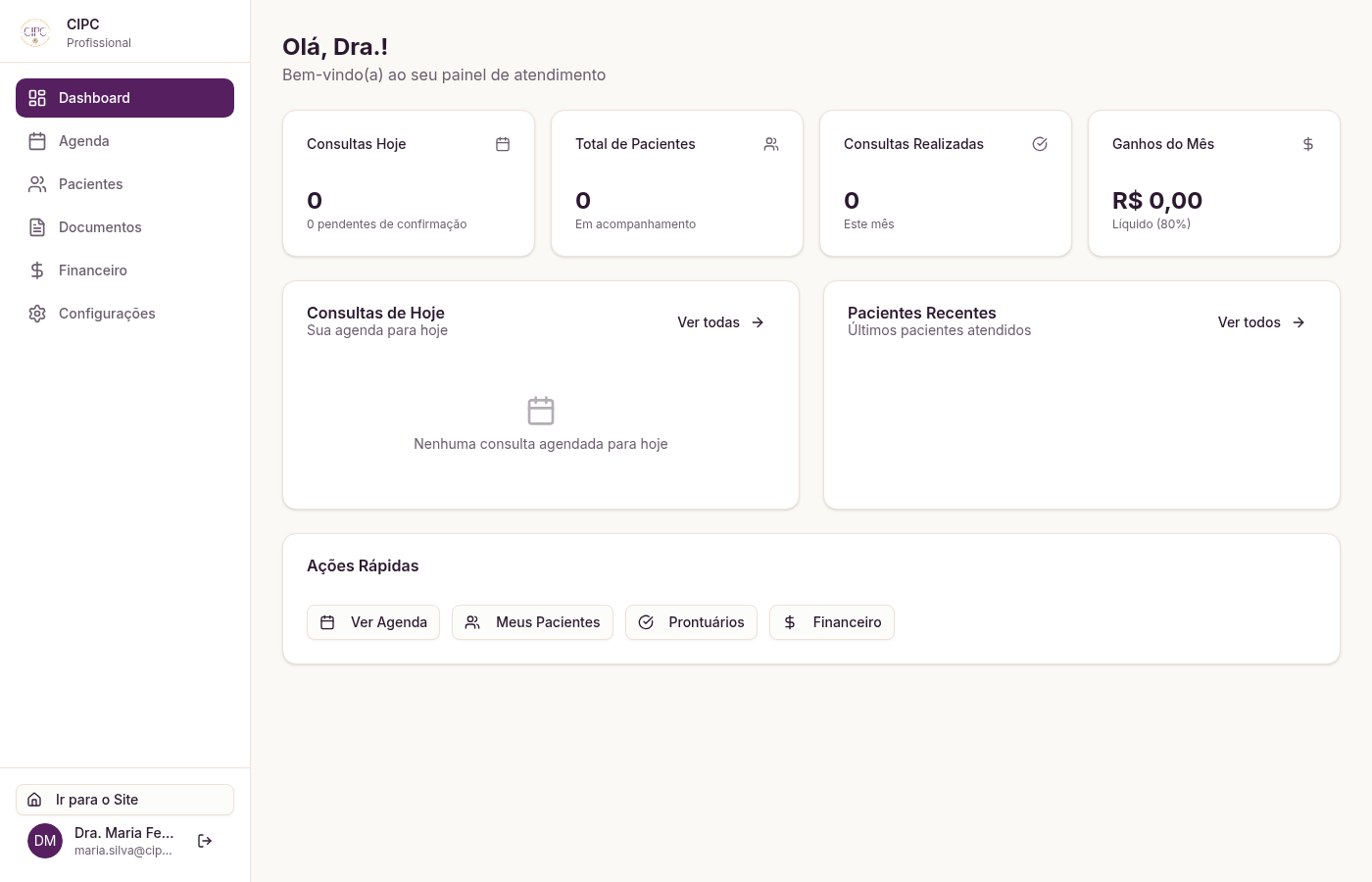Click the check-circle icon in Prontuários button
Viewport: 1372px width, 882px height.
[646, 622]
